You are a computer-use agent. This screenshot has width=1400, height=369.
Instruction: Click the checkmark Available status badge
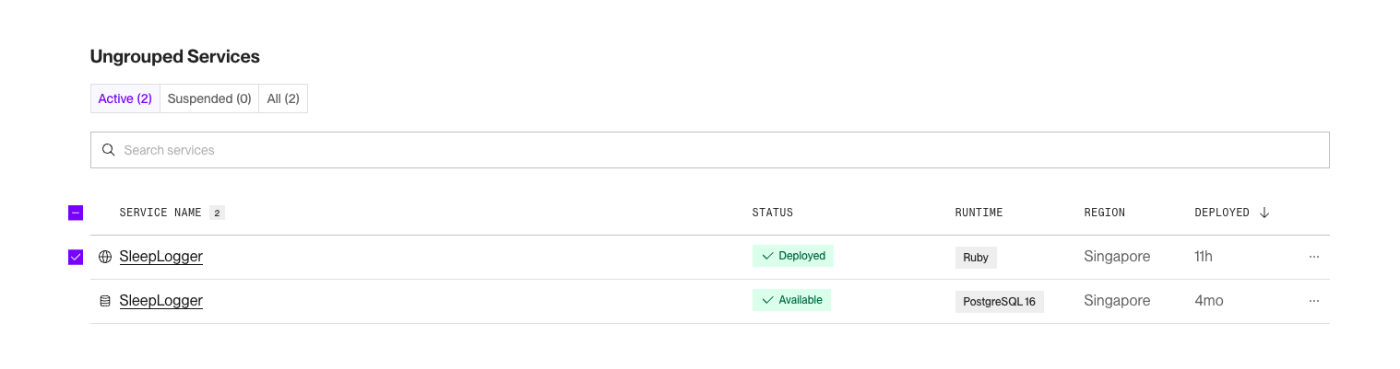tap(792, 300)
